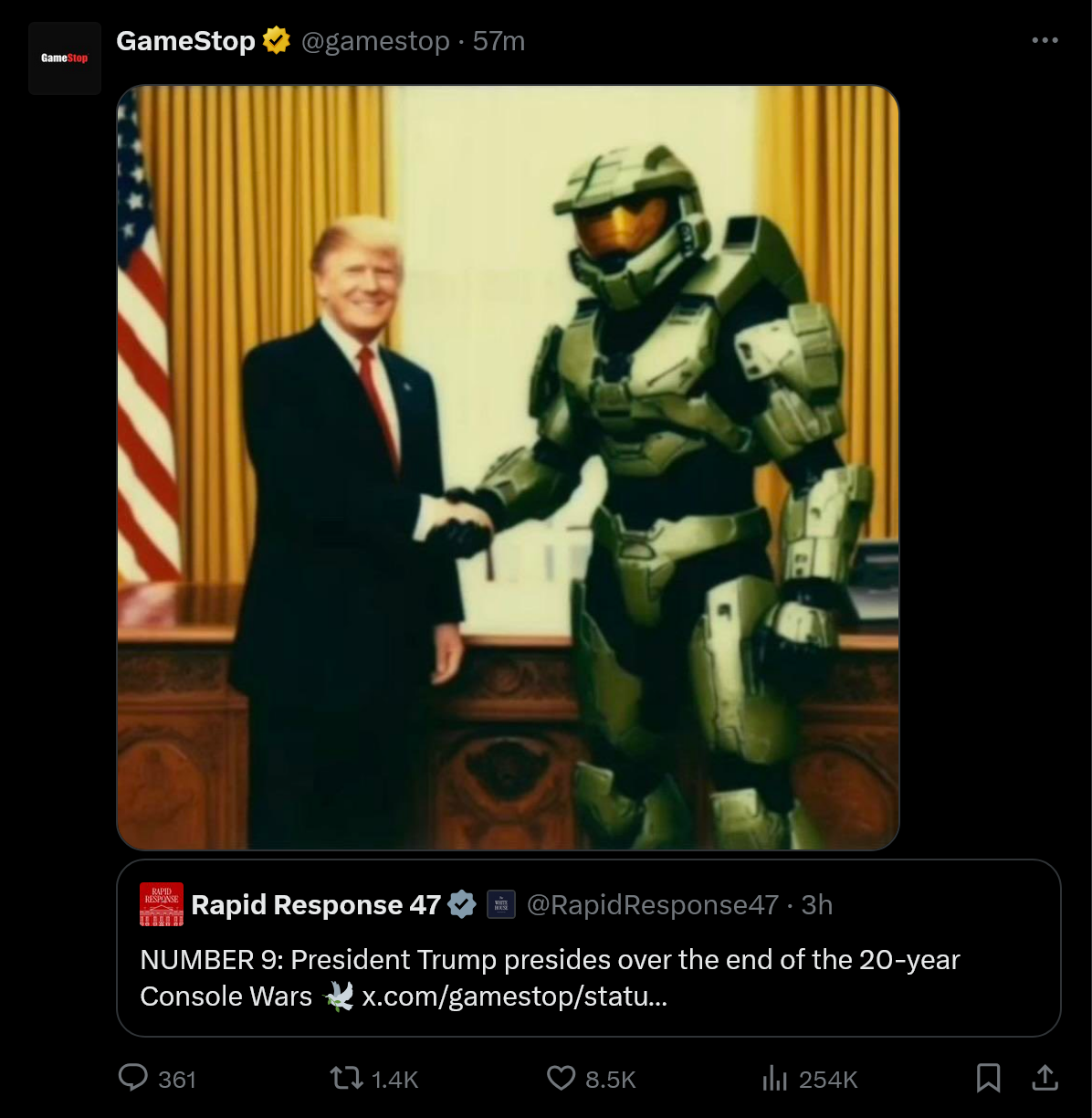The width and height of the screenshot is (1092, 1118).
Task: Open the quoted tweet 3h timestamp
Action: [816, 904]
